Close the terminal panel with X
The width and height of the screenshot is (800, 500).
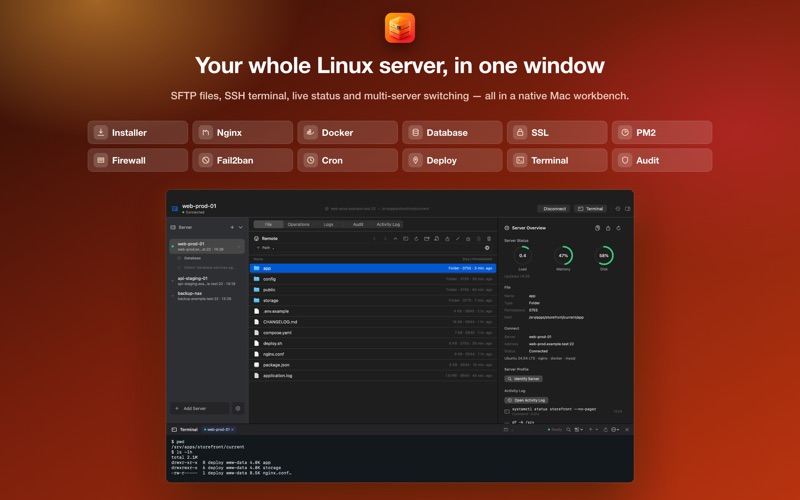627,430
